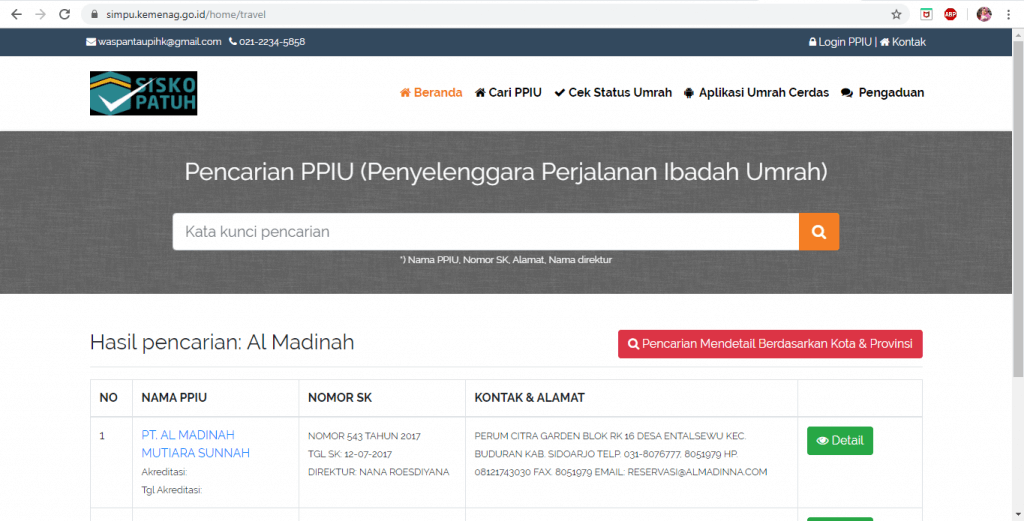The height and width of the screenshot is (521, 1024).
Task: Click the address text starting PERUM CITRA GARDEN
Action: (620, 454)
